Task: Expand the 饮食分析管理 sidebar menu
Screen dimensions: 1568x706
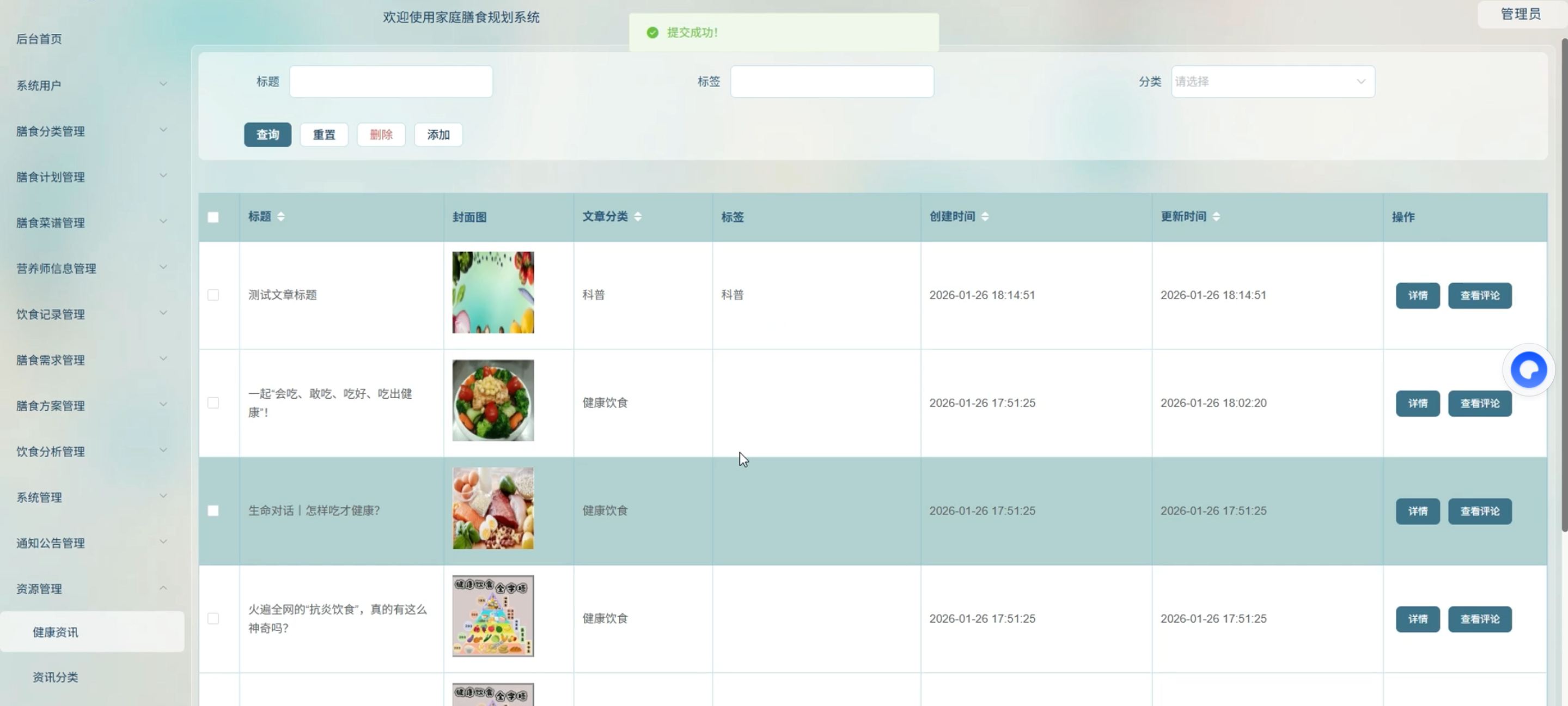Action: [x=91, y=451]
